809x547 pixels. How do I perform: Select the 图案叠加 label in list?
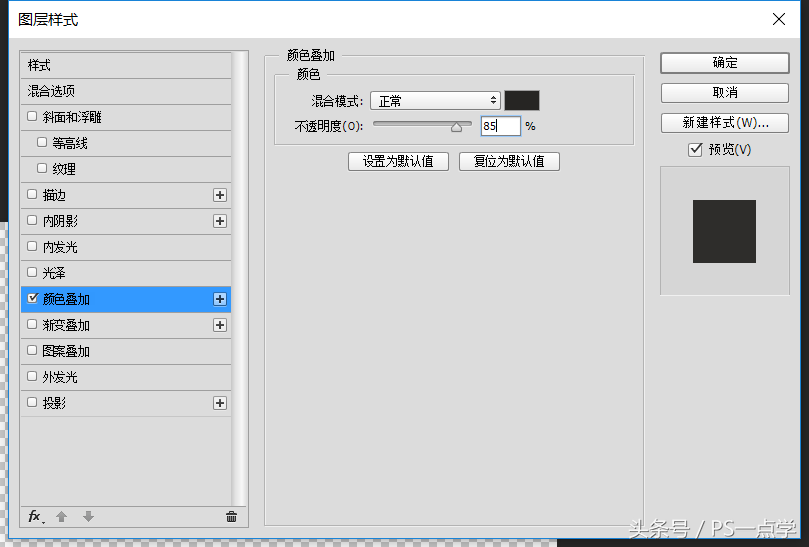[66, 351]
